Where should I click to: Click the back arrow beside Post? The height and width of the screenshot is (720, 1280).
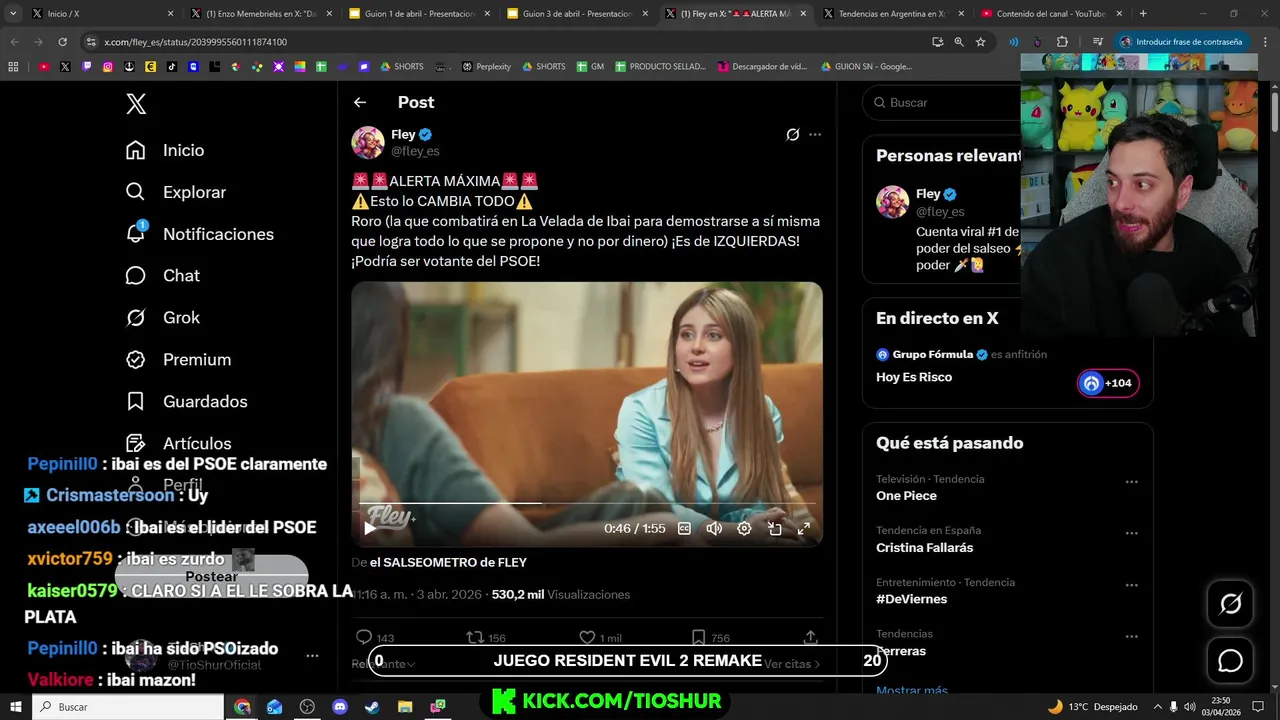360,102
